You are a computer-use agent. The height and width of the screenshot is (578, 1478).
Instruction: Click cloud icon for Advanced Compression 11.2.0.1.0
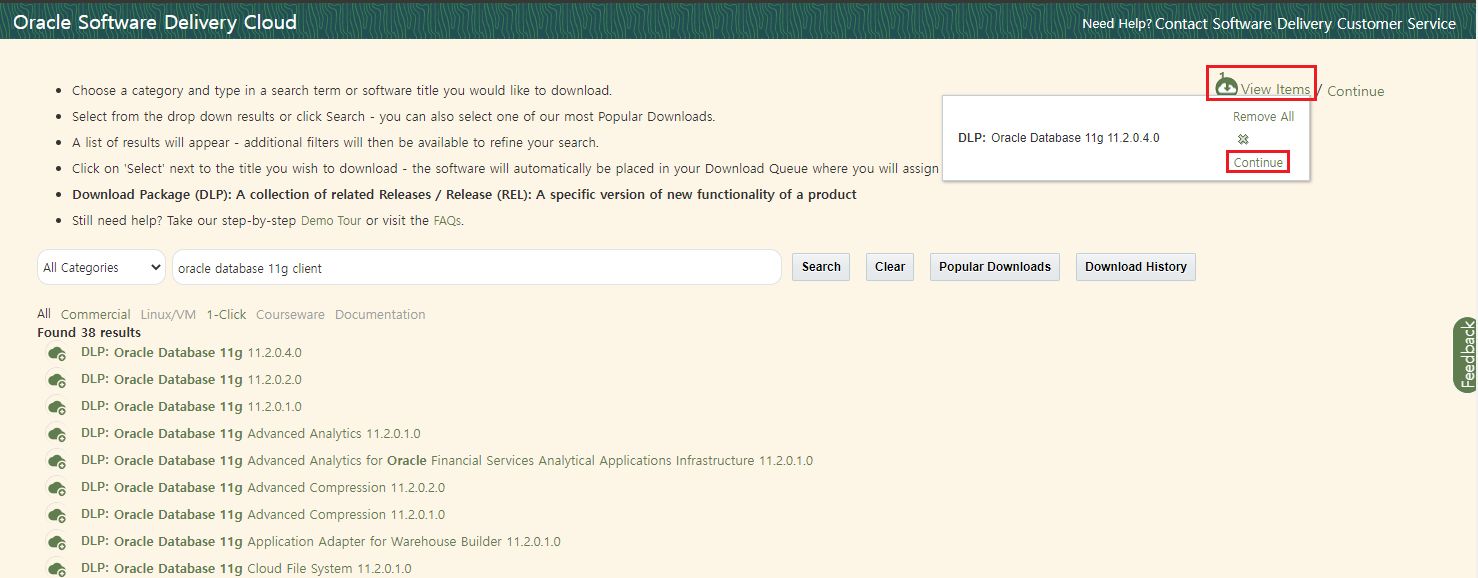(x=57, y=515)
